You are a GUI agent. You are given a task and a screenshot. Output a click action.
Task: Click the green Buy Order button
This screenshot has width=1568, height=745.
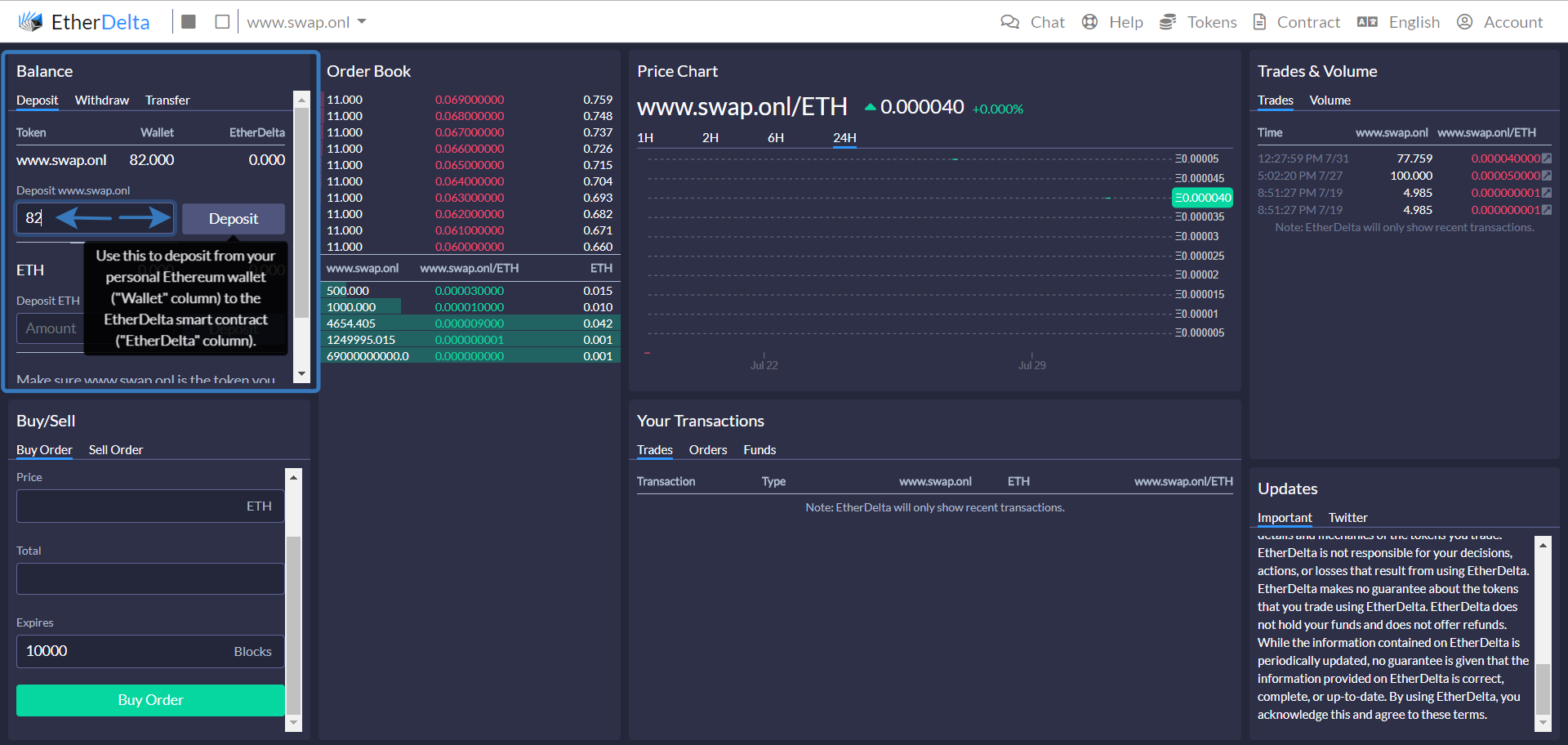pos(150,700)
